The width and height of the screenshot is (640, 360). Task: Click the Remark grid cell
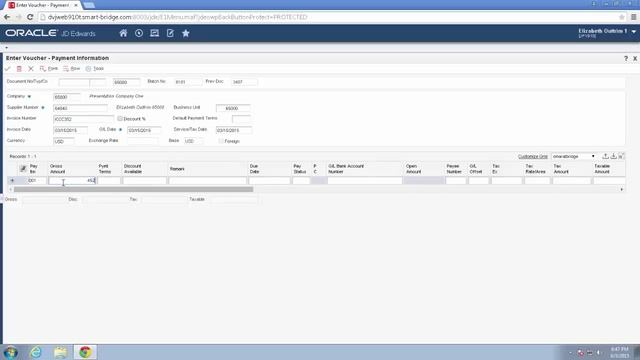pyautogui.click(x=207, y=180)
